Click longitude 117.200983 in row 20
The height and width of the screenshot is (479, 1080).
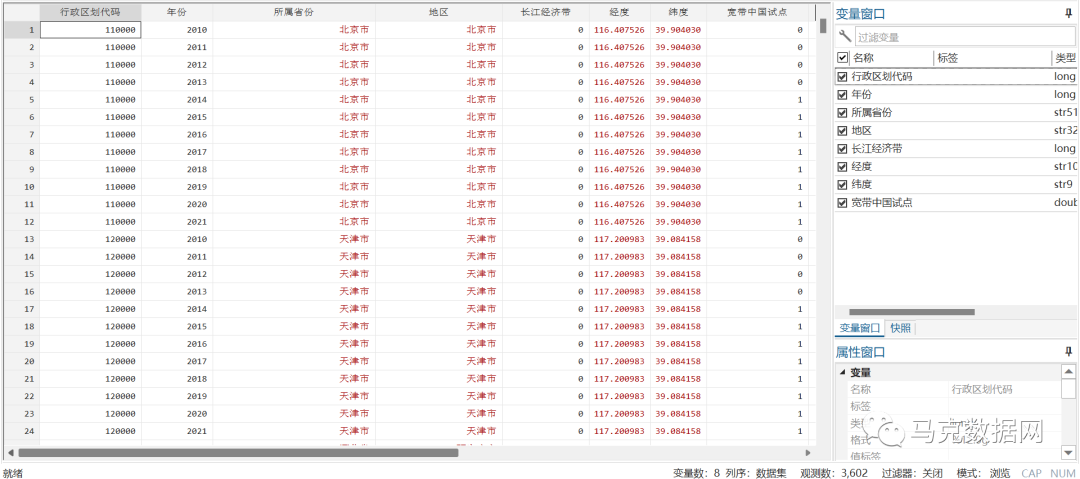(x=620, y=362)
